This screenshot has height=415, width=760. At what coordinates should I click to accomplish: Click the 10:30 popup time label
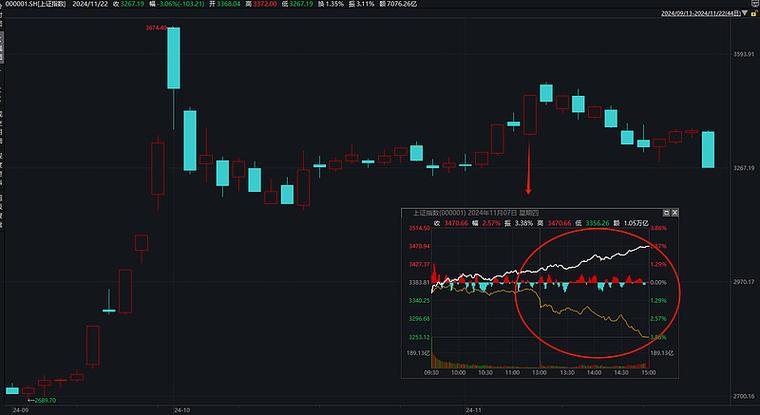[485, 373]
